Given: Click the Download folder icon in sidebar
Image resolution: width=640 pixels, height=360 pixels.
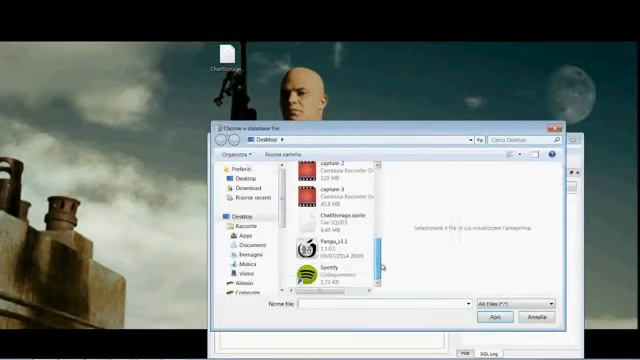Looking at the screenshot, I should pos(230,188).
